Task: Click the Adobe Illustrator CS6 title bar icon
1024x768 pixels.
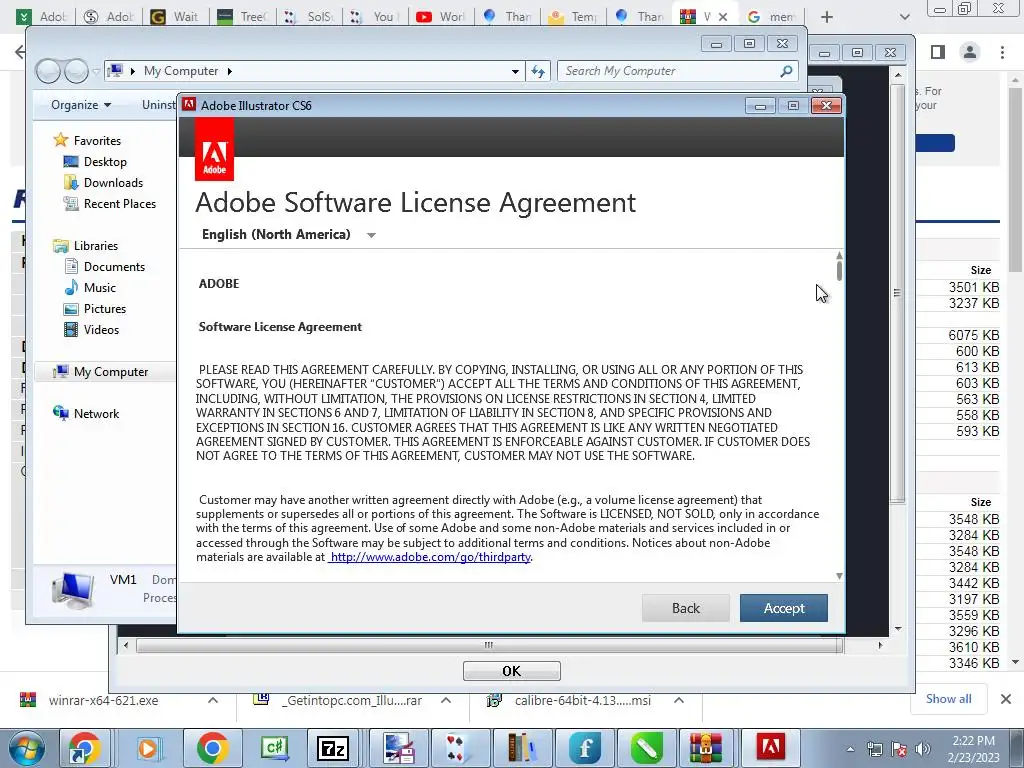Action: point(189,105)
